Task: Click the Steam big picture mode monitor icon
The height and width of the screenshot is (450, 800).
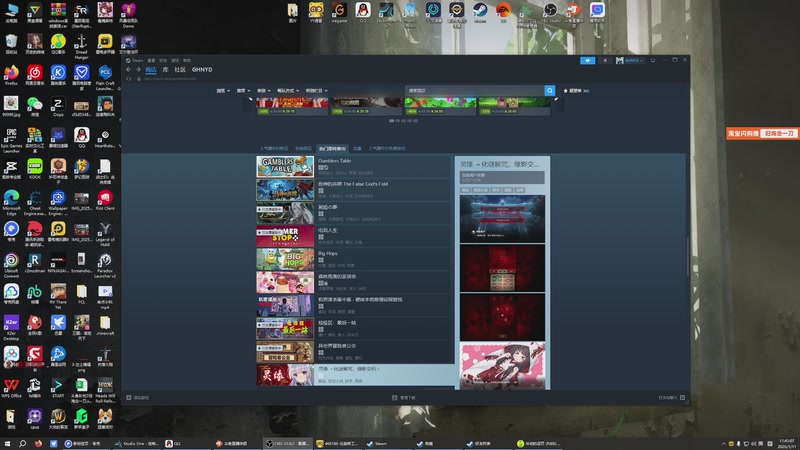Action: (653, 60)
